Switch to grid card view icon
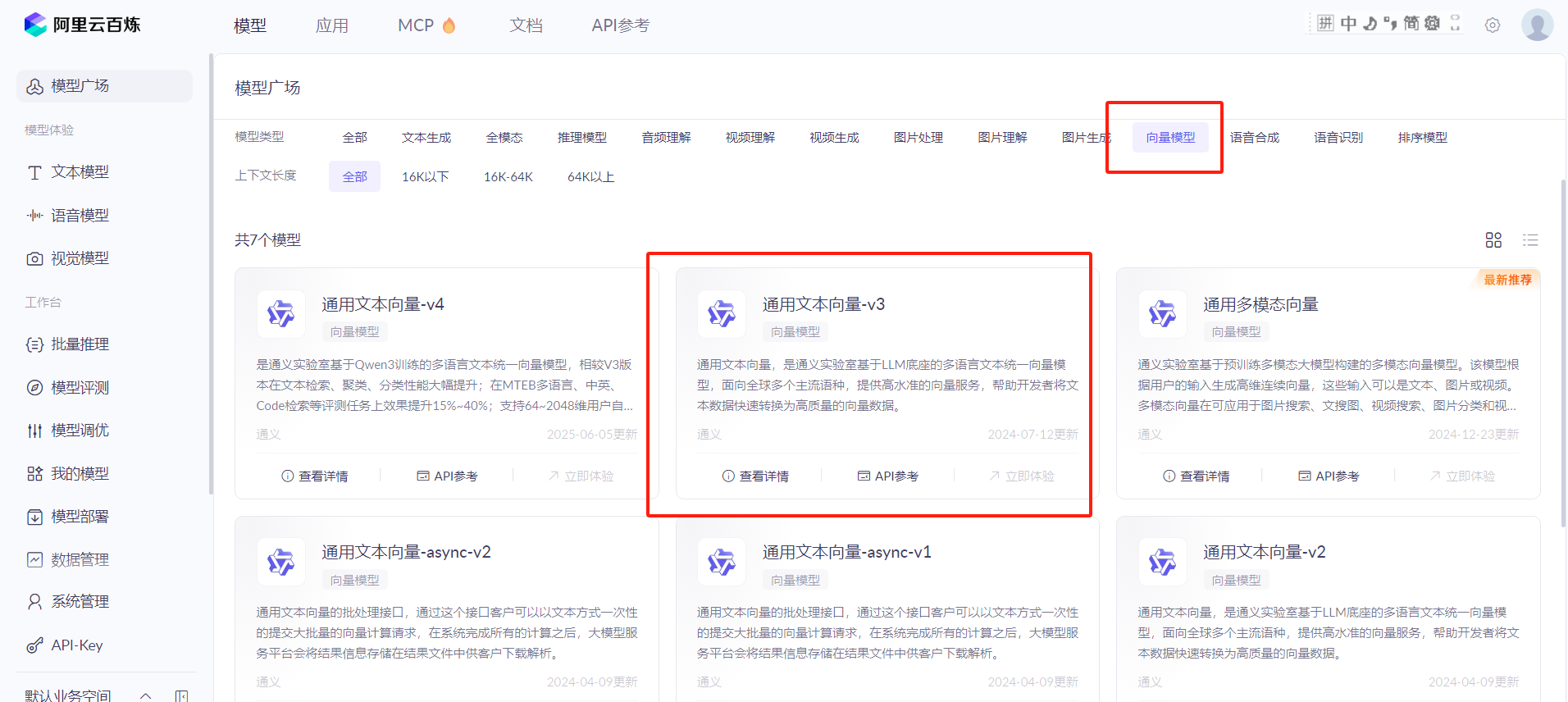 click(1493, 239)
